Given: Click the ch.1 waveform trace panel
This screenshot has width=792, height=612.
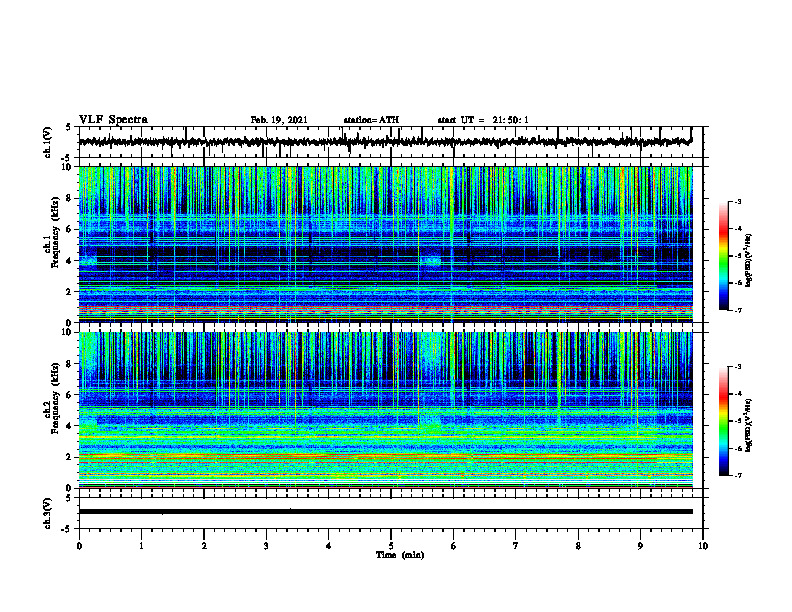Looking at the screenshot, I should tap(391, 142).
